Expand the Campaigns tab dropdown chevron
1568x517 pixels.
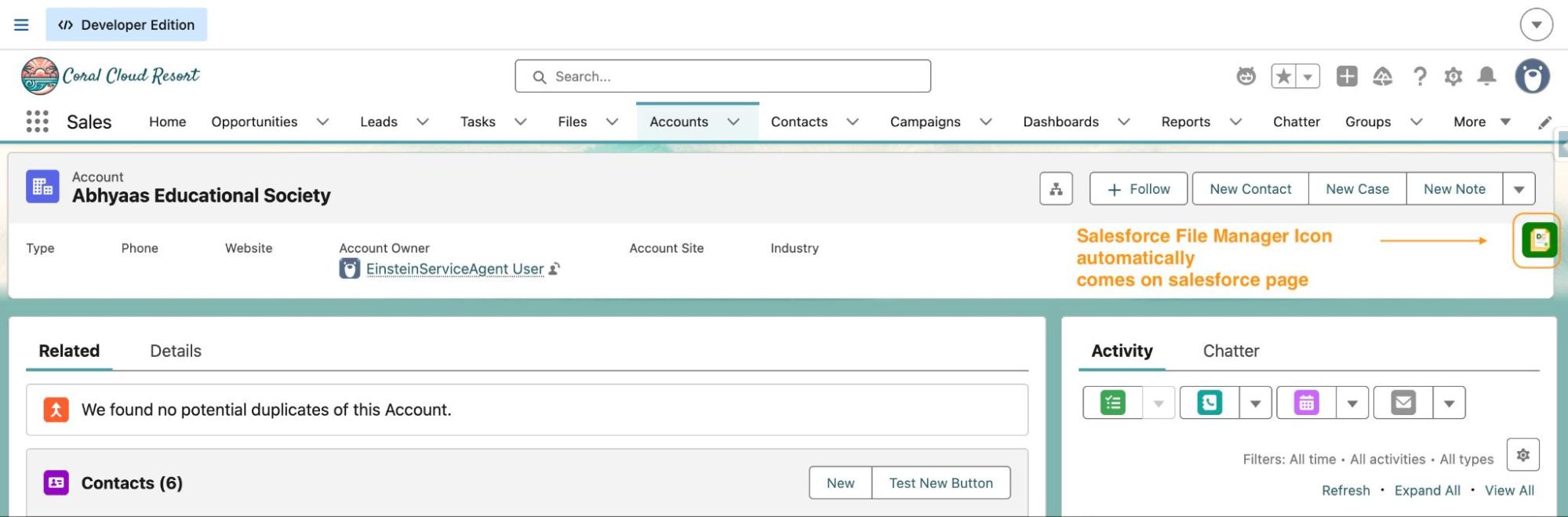pyautogui.click(x=986, y=122)
